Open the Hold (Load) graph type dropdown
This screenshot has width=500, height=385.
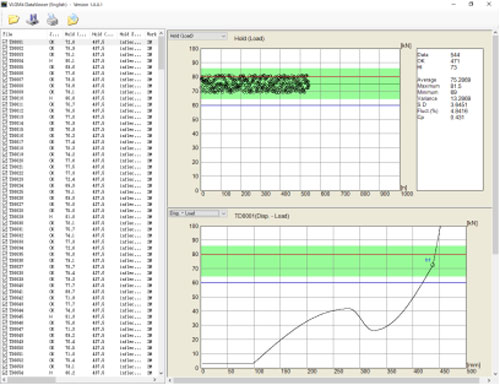coord(198,36)
